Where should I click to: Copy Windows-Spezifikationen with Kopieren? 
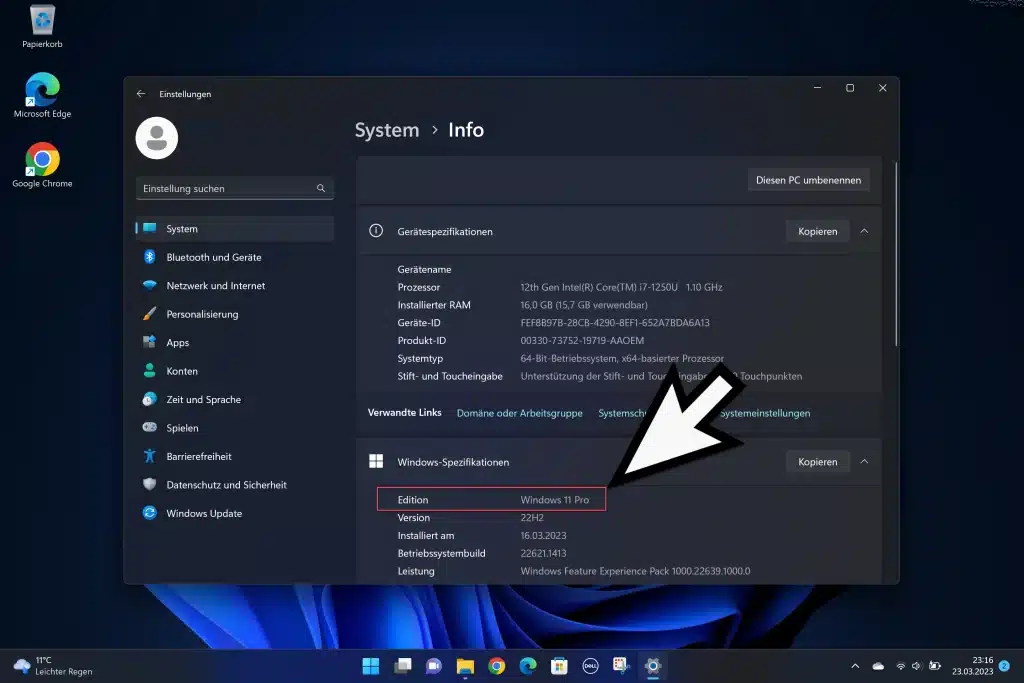pyautogui.click(x=818, y=462)
